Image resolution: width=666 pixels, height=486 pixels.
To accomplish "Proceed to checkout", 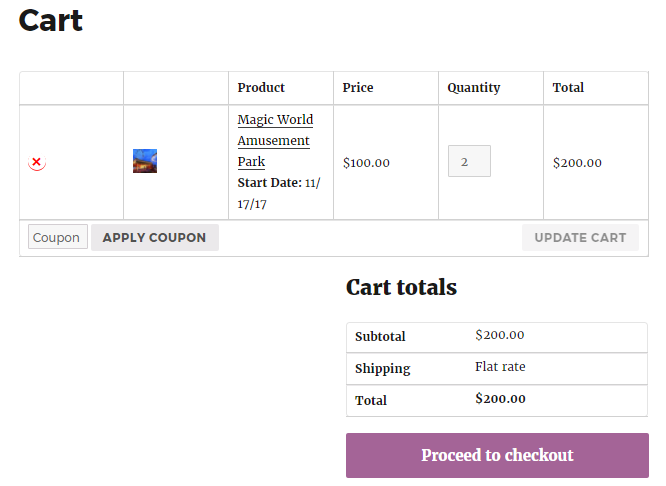I will click(497, 455).
